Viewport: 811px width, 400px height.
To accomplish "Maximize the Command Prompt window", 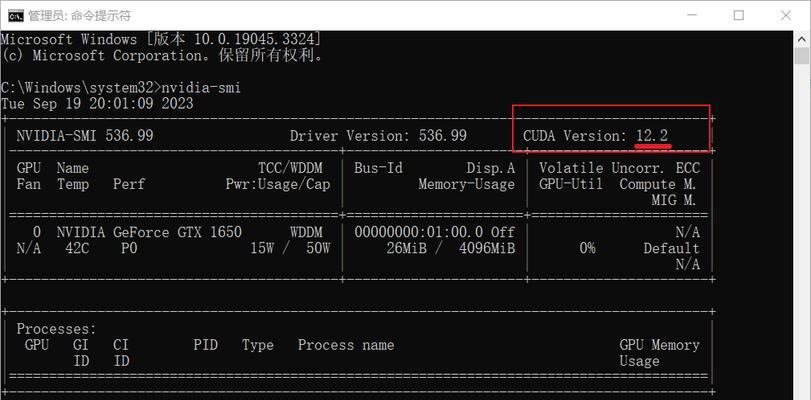I will (739, 16).
